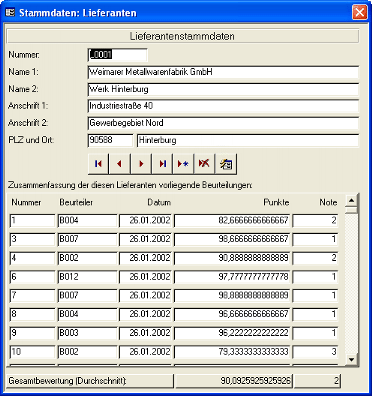Select the Nummer cell with value 1
The image size is (372, 396).
[32, 221]
